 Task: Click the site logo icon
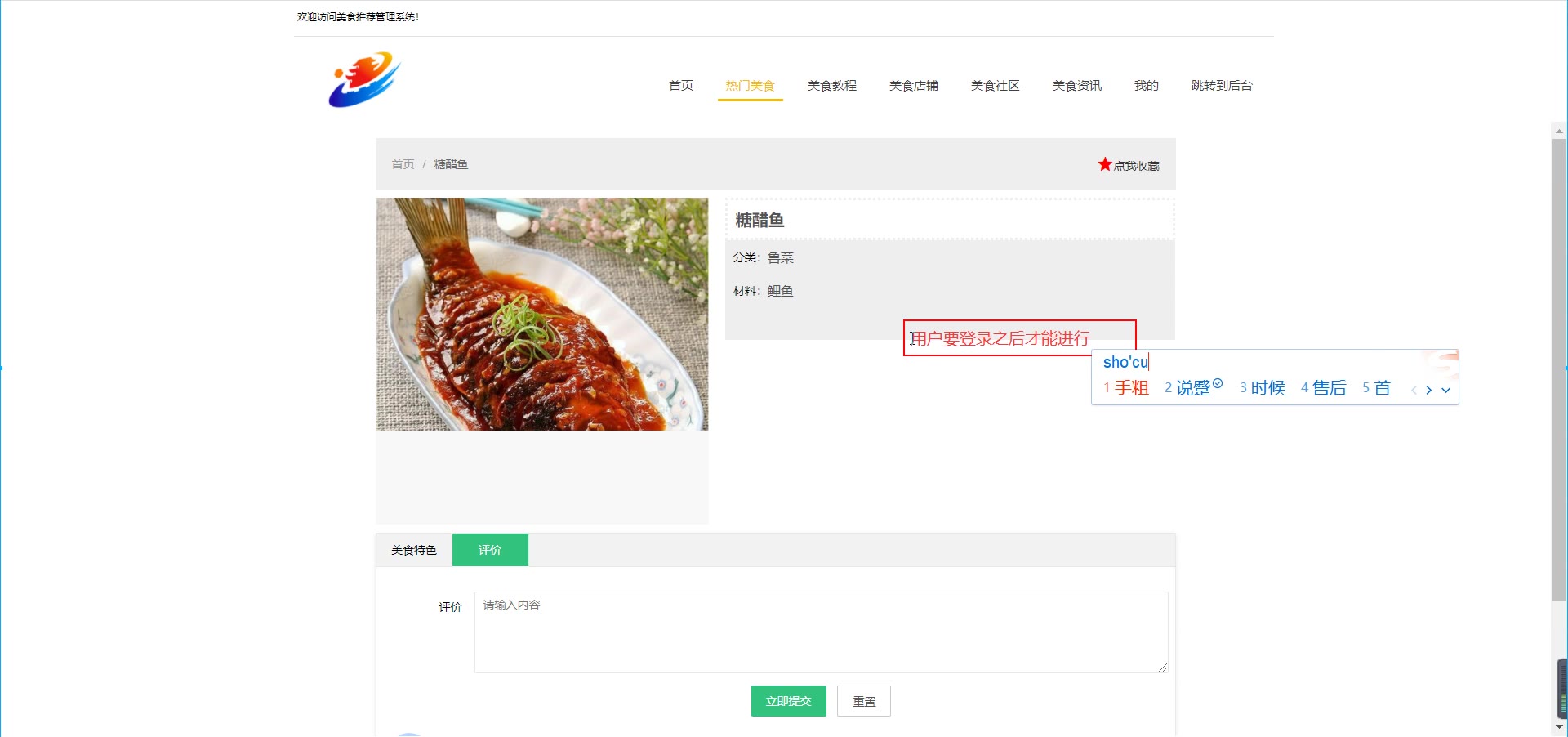coord(364,79)
